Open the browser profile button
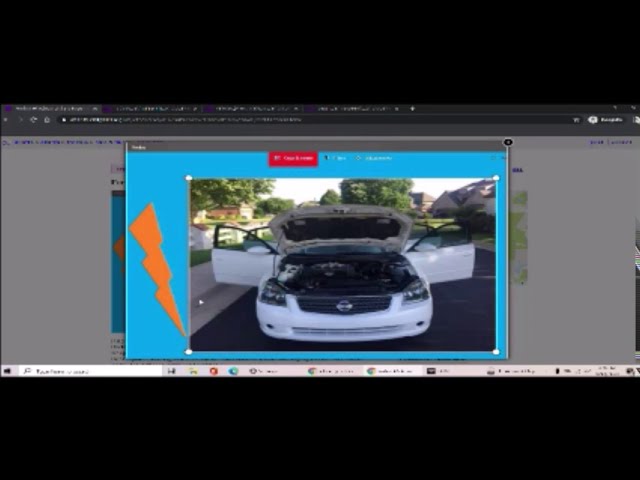The height and width of the screenshot is (480, 640). point(606,119)
